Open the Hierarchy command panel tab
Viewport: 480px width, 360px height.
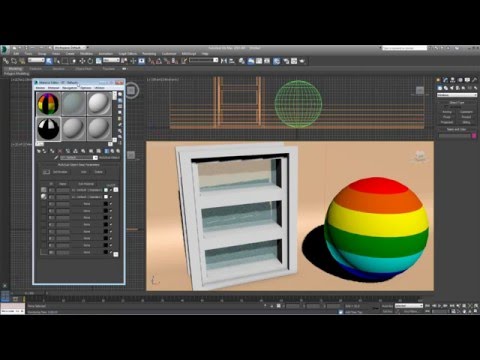tap(453, 80)
